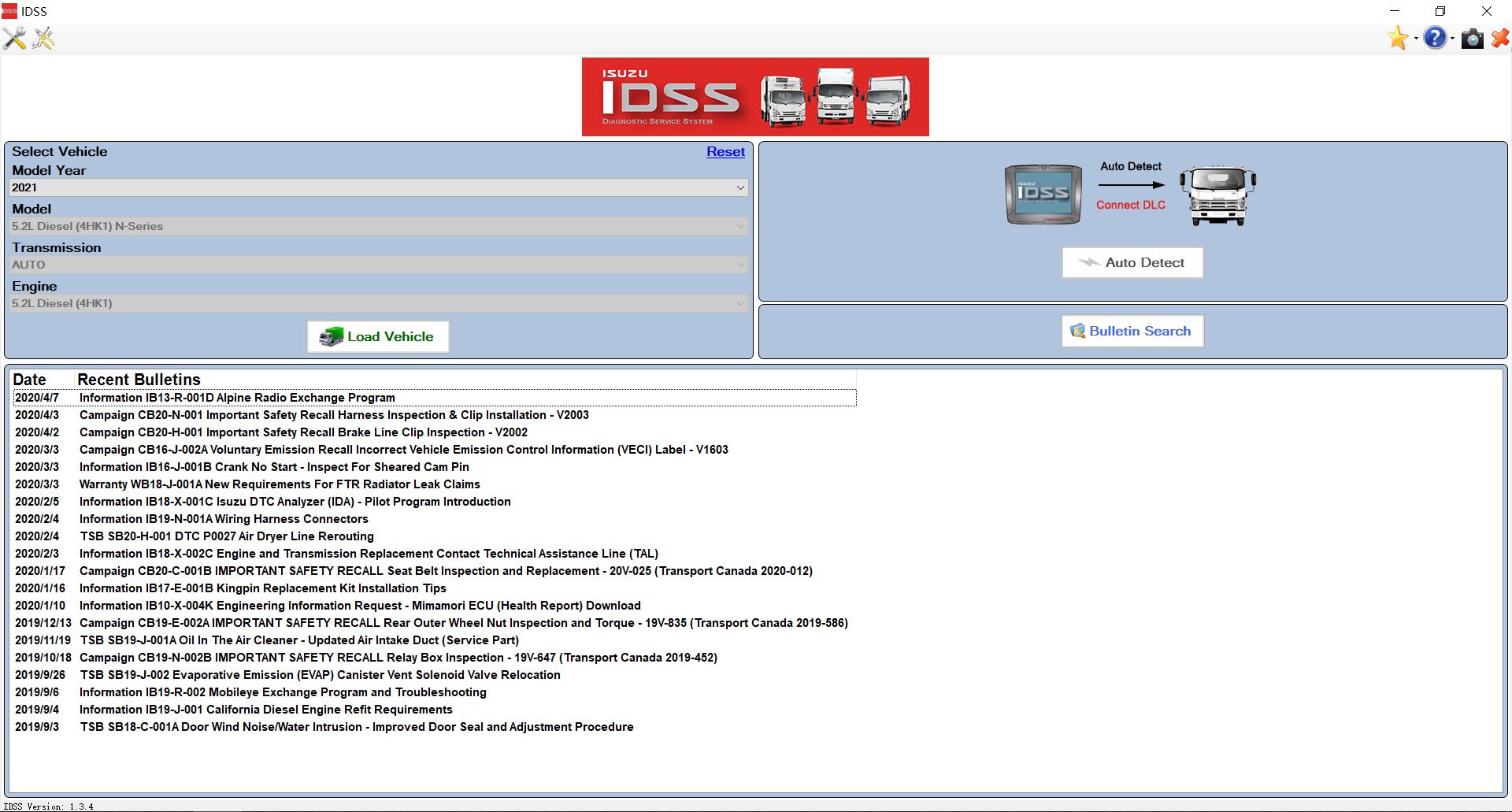Click the red X exit icon in toolbar
The image size is (1512, 812).
pos(1500,38)
